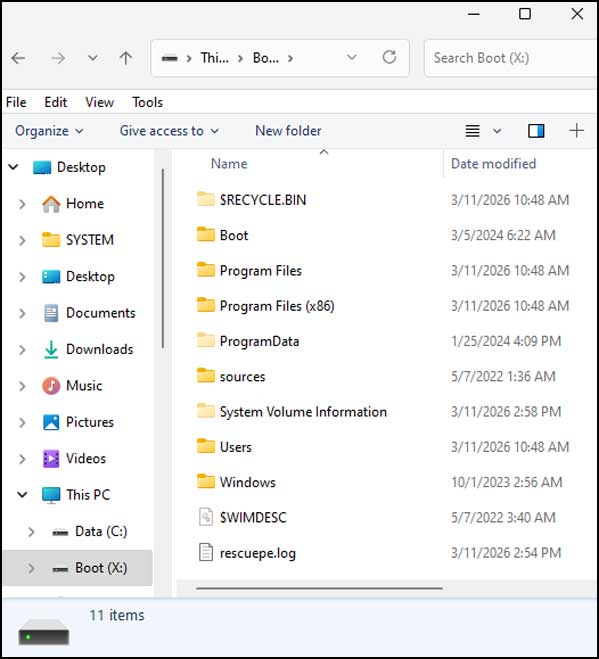Create a New folder
The width and height of the screenshot is (599, 659).
click(288, 131)
